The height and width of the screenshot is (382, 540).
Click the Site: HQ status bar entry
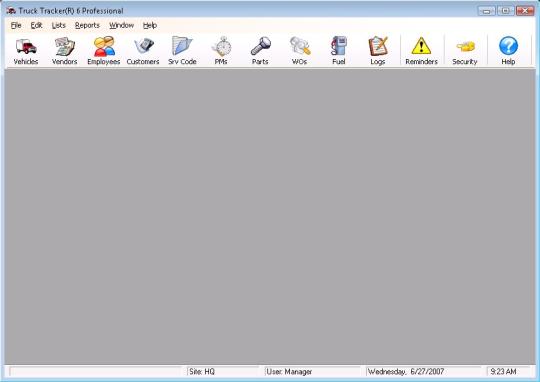click(202, 372)
